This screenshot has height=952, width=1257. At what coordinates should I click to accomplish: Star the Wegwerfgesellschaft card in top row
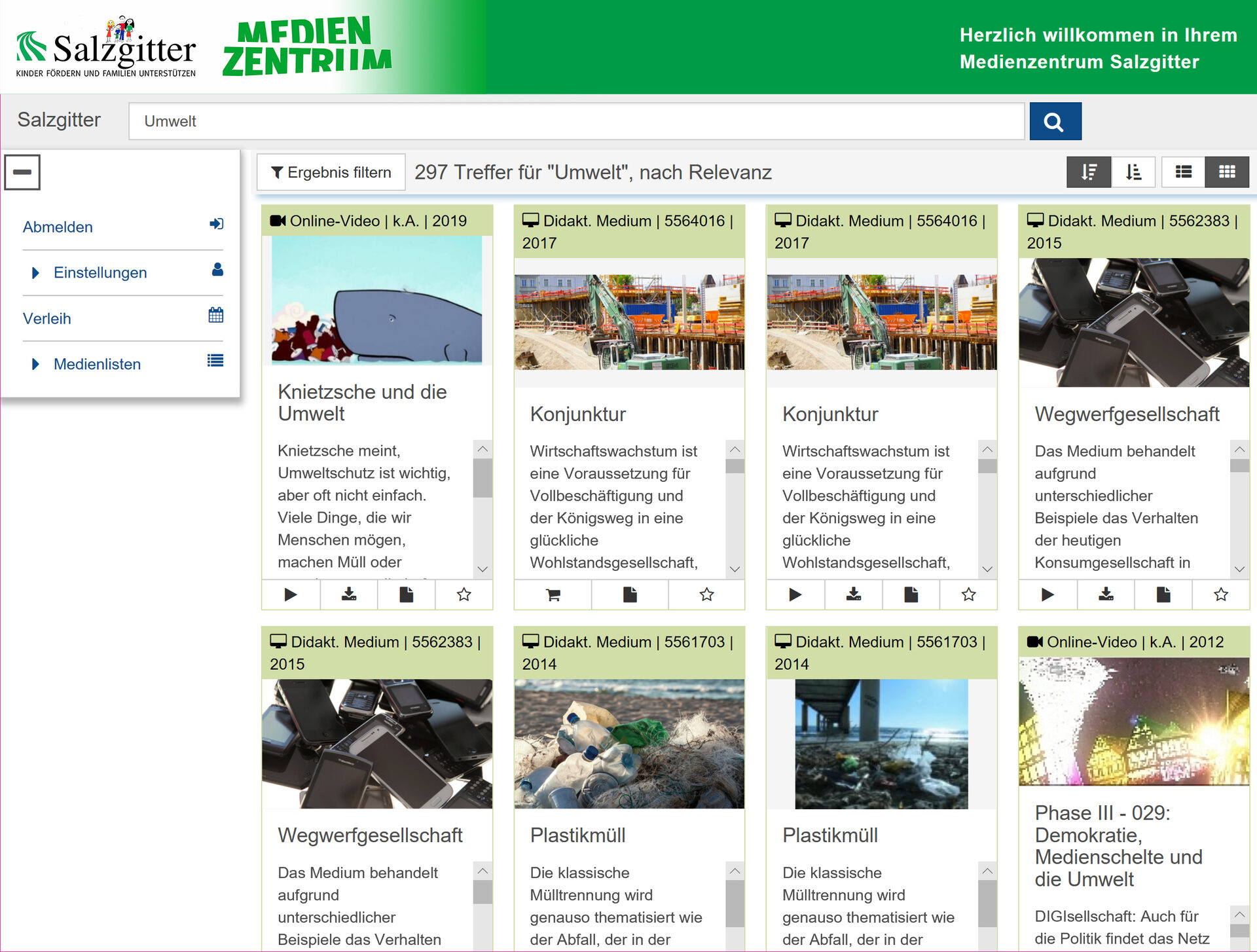[x=1220, y=595]
